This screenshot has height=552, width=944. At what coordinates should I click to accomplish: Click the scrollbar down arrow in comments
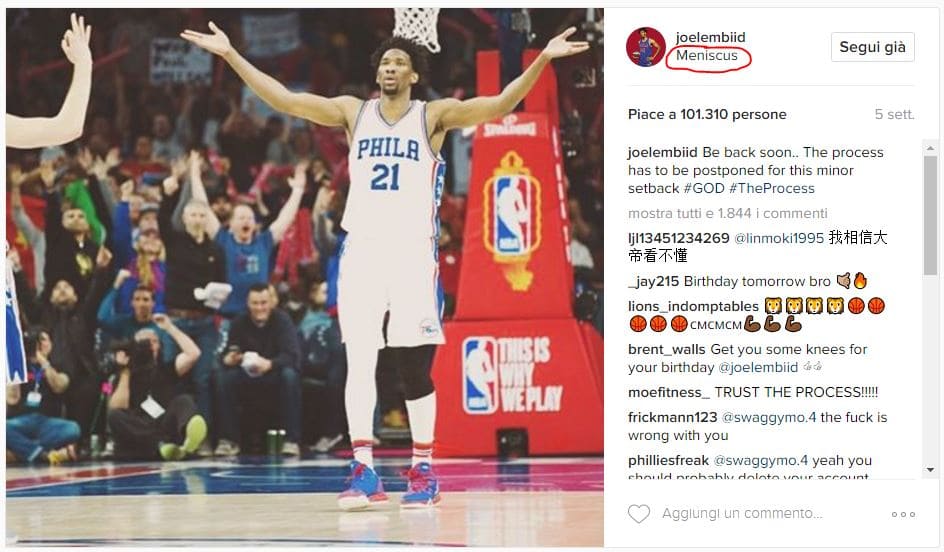(930, 470)
